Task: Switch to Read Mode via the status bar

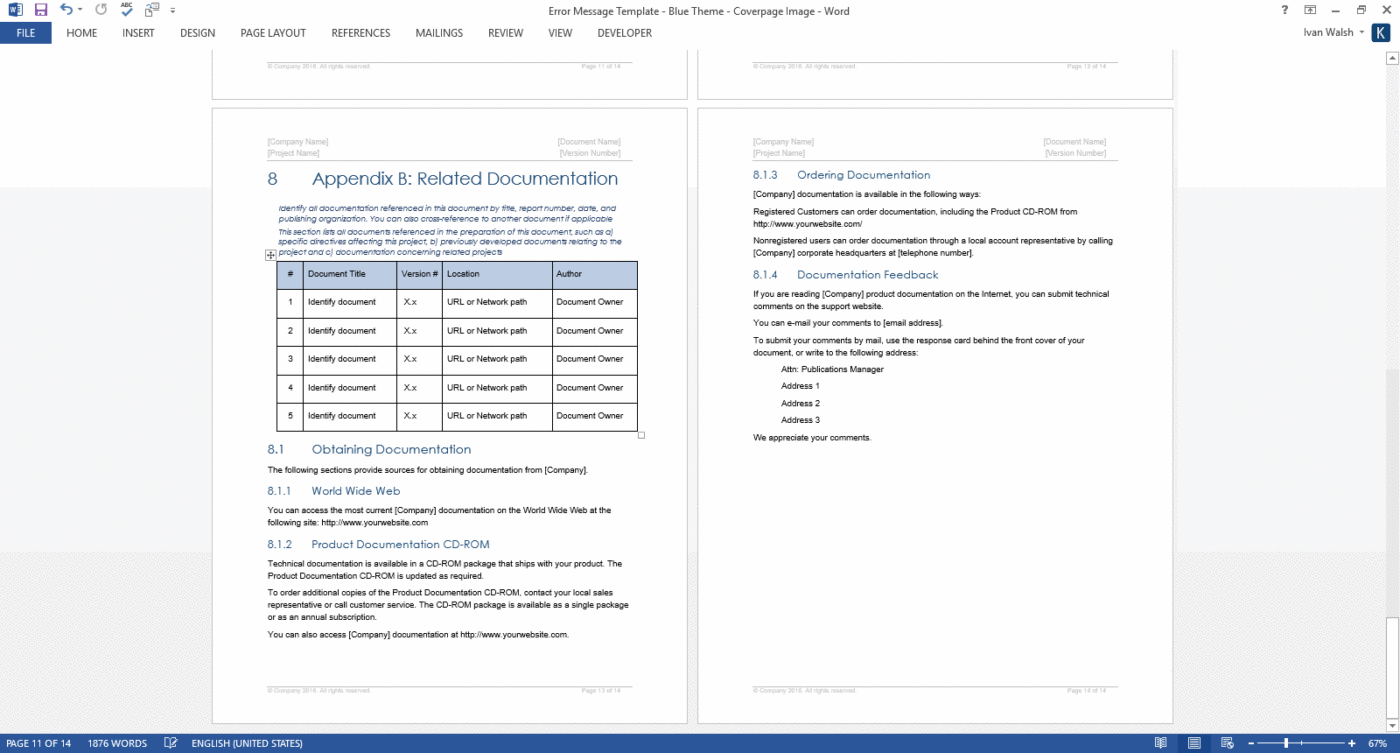Action: [x=1159, y=743]
